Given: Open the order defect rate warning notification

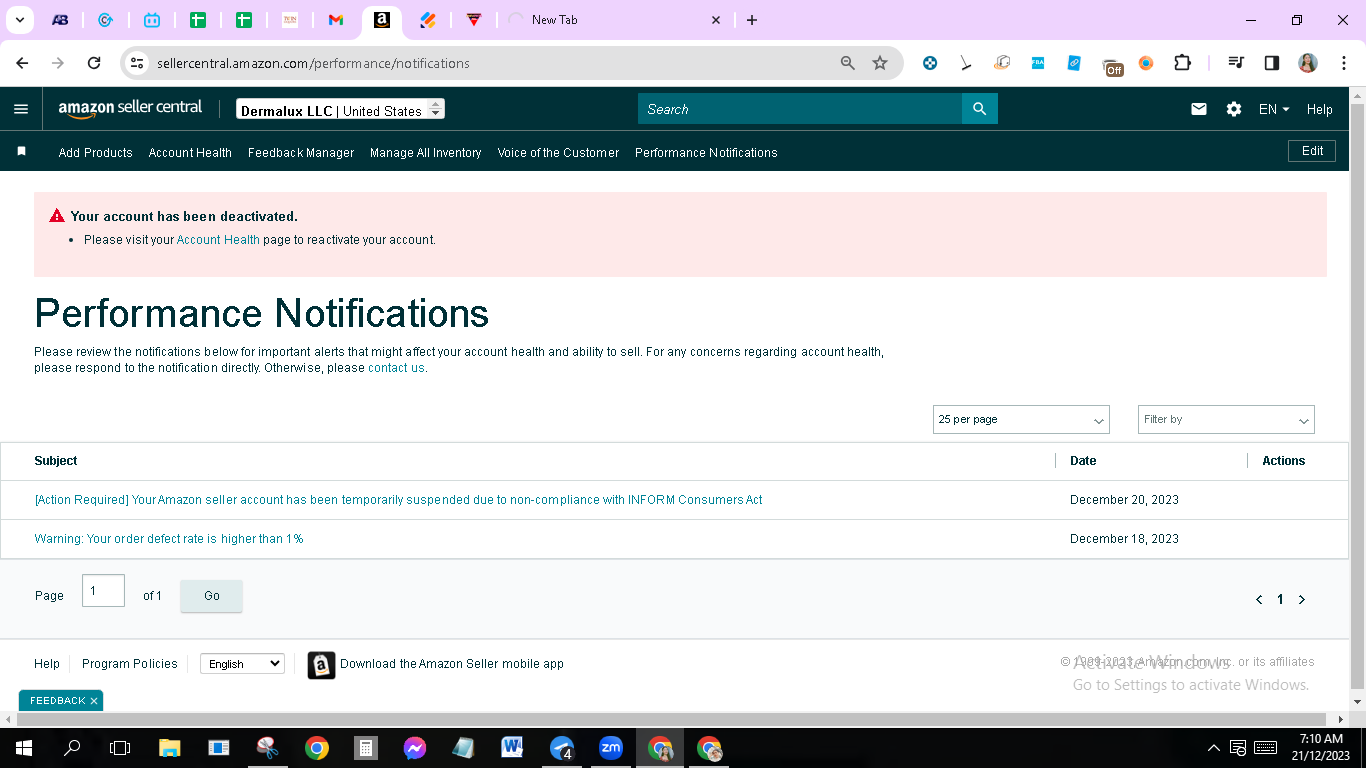Looking at the screenshot, I should (x=169, y=539).
